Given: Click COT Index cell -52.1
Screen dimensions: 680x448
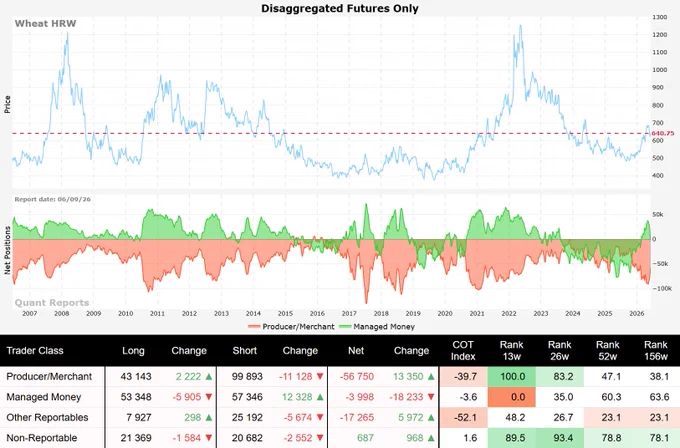Looking at the screenshot, I should point(463,417).
